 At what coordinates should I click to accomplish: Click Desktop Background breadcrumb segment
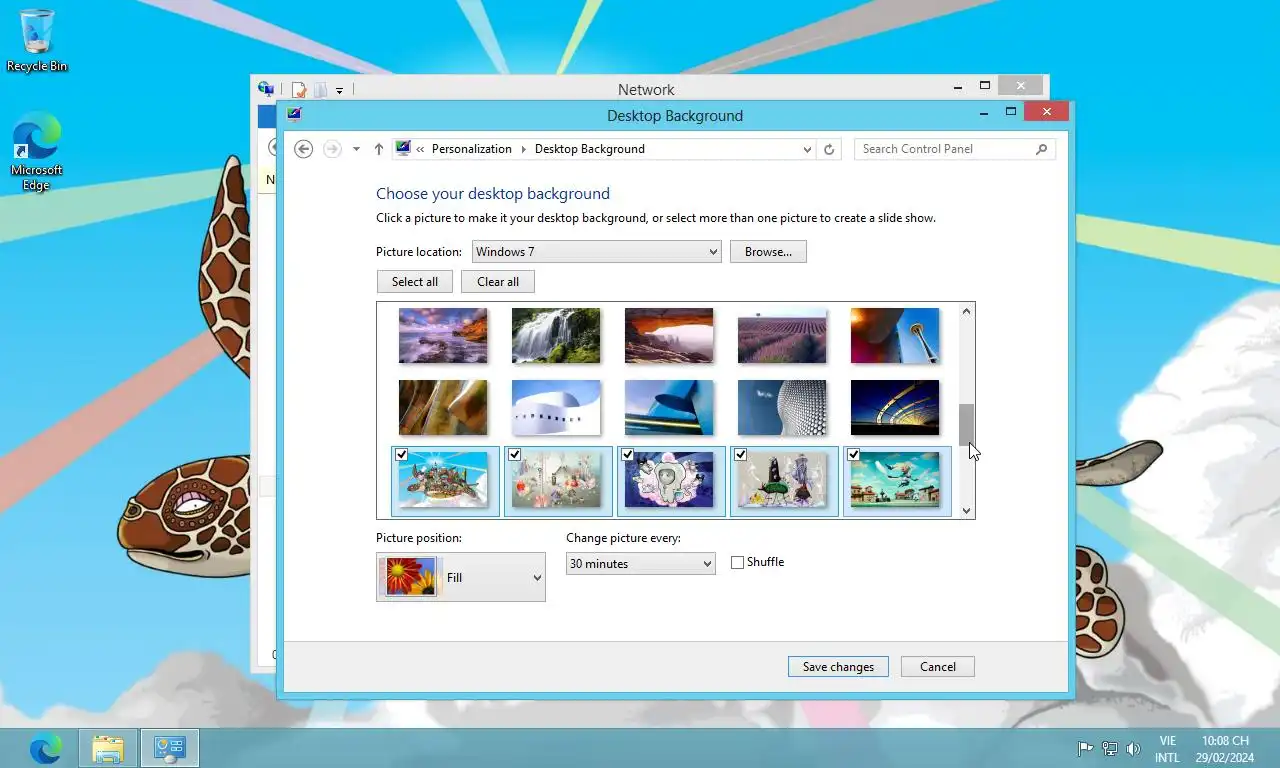589,149
